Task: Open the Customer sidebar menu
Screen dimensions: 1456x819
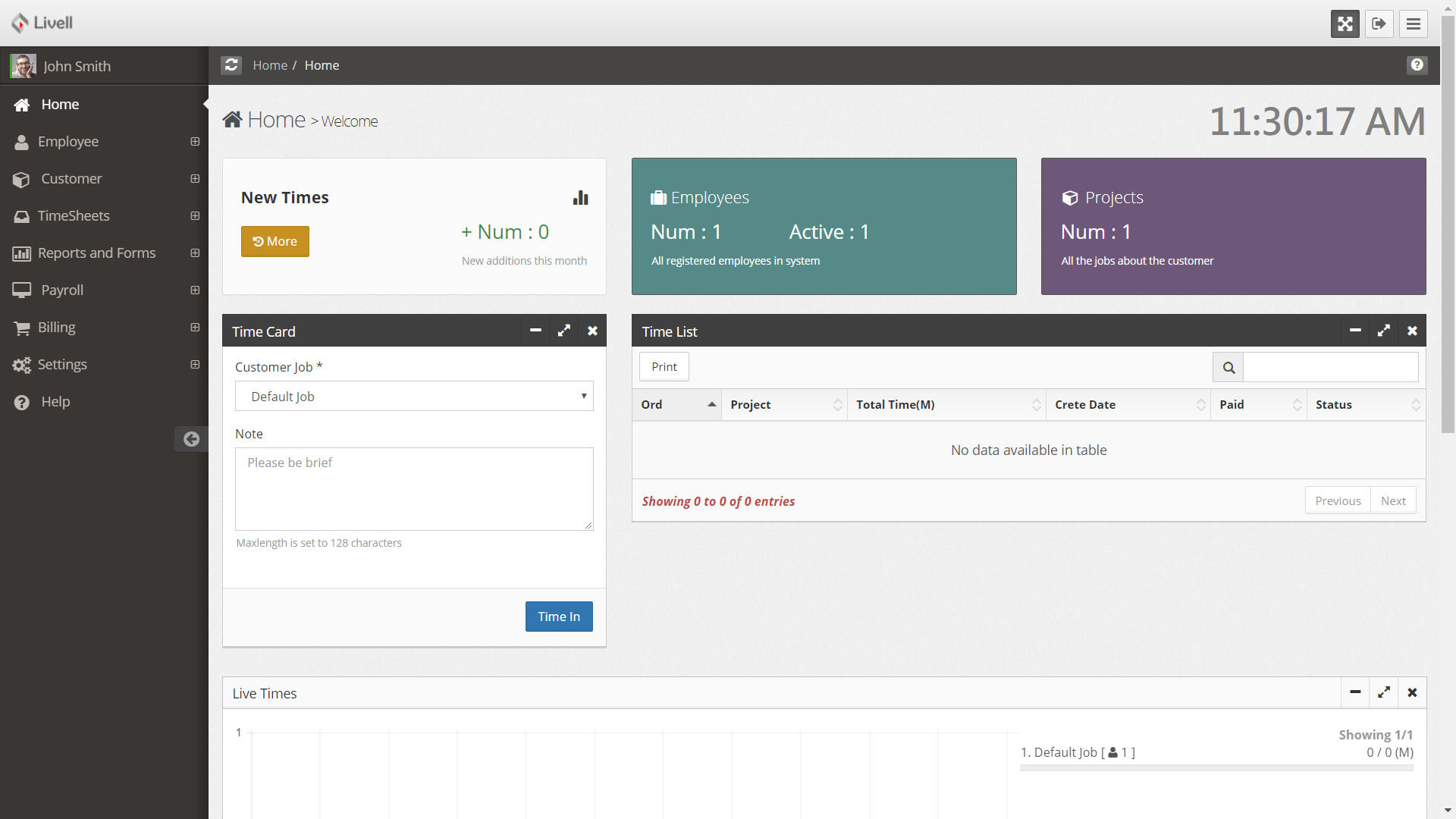Action: pos(104,179)
